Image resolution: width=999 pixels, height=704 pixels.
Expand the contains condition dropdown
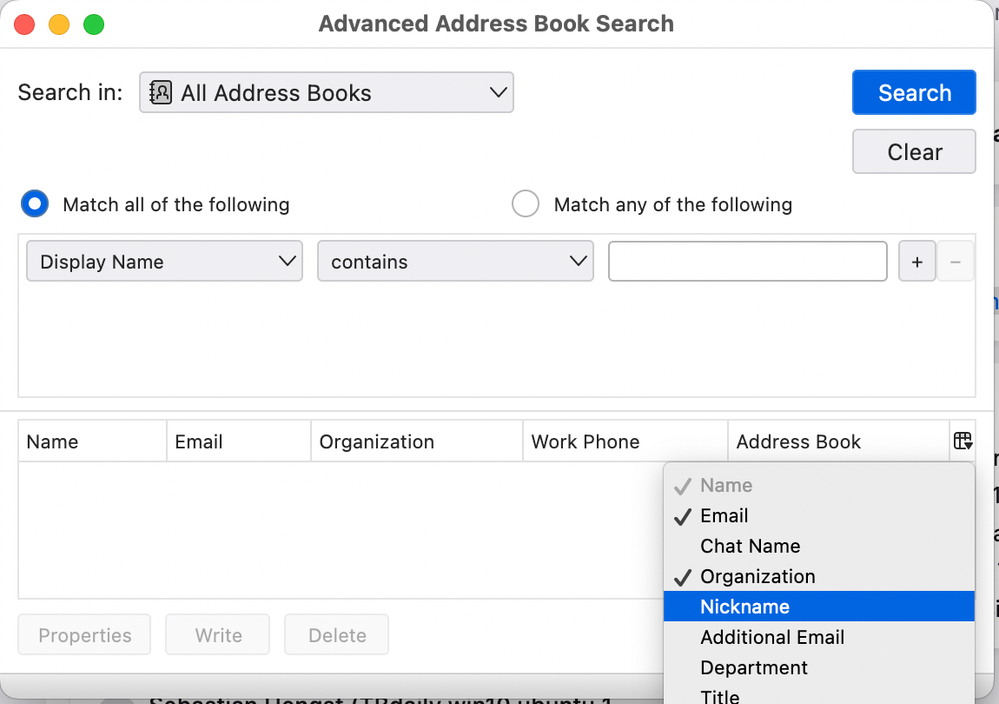pyautogui.click(x=455, y=262)
